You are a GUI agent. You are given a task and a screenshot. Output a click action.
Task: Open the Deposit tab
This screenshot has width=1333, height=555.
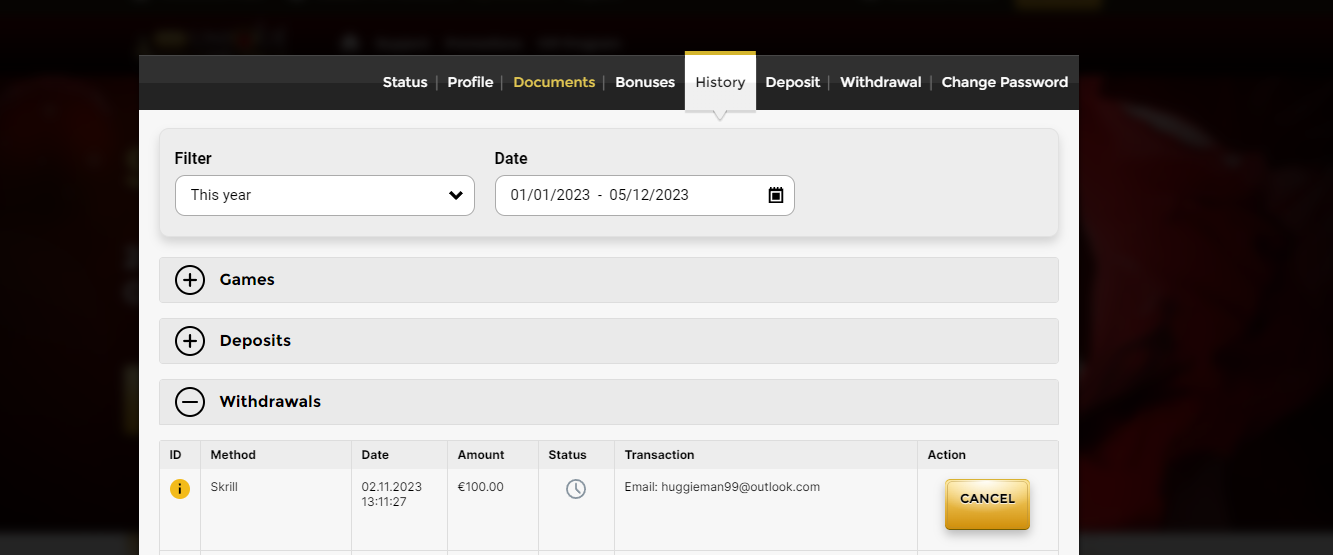(x=792, y=82)
